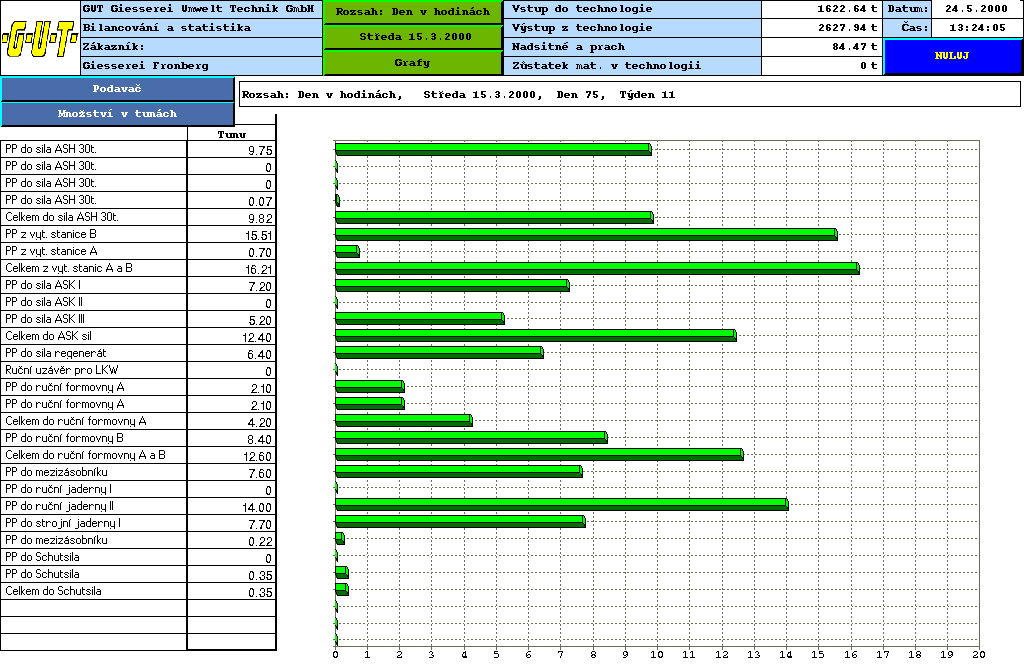1024x665 pixels.
Task: Switch to the Podavač section
Action: (x=117, y=89)
